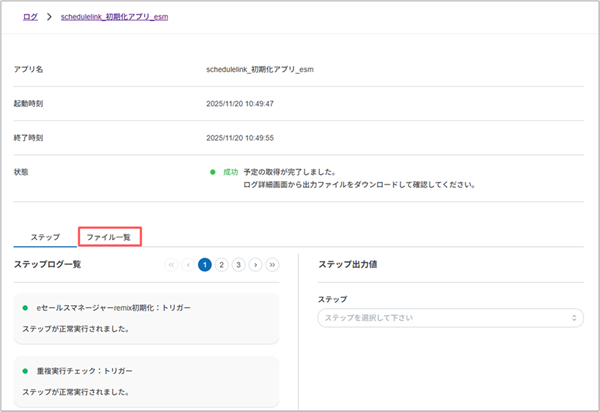
Task: Click the up-down arrows on step selector
Action: pos(574,318)
